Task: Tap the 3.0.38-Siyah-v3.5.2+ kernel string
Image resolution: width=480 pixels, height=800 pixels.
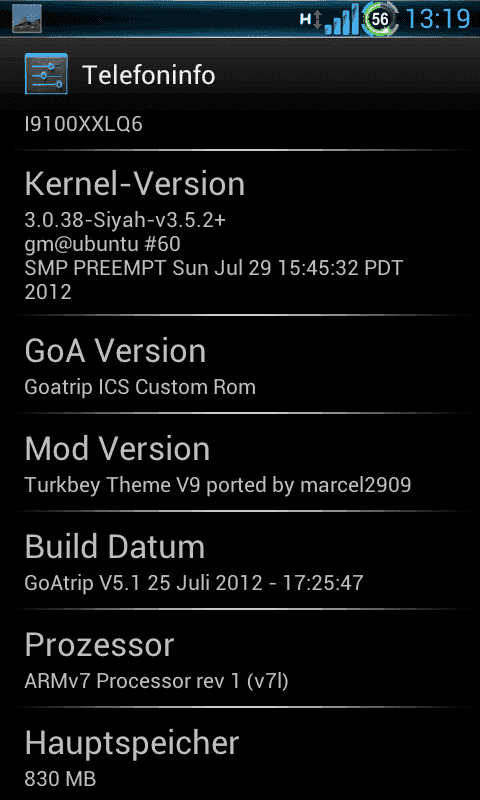Action: pos(125,220)
